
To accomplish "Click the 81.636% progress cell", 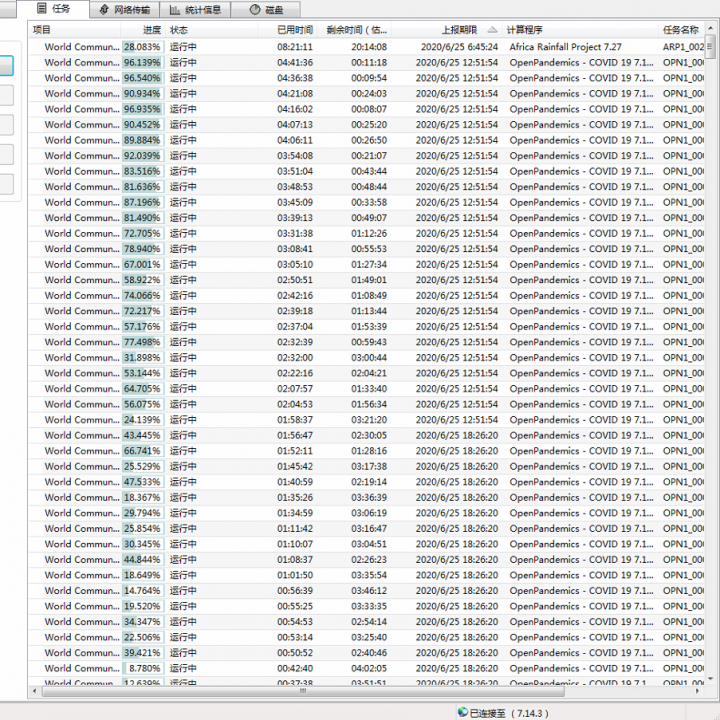I will point(143,187).
